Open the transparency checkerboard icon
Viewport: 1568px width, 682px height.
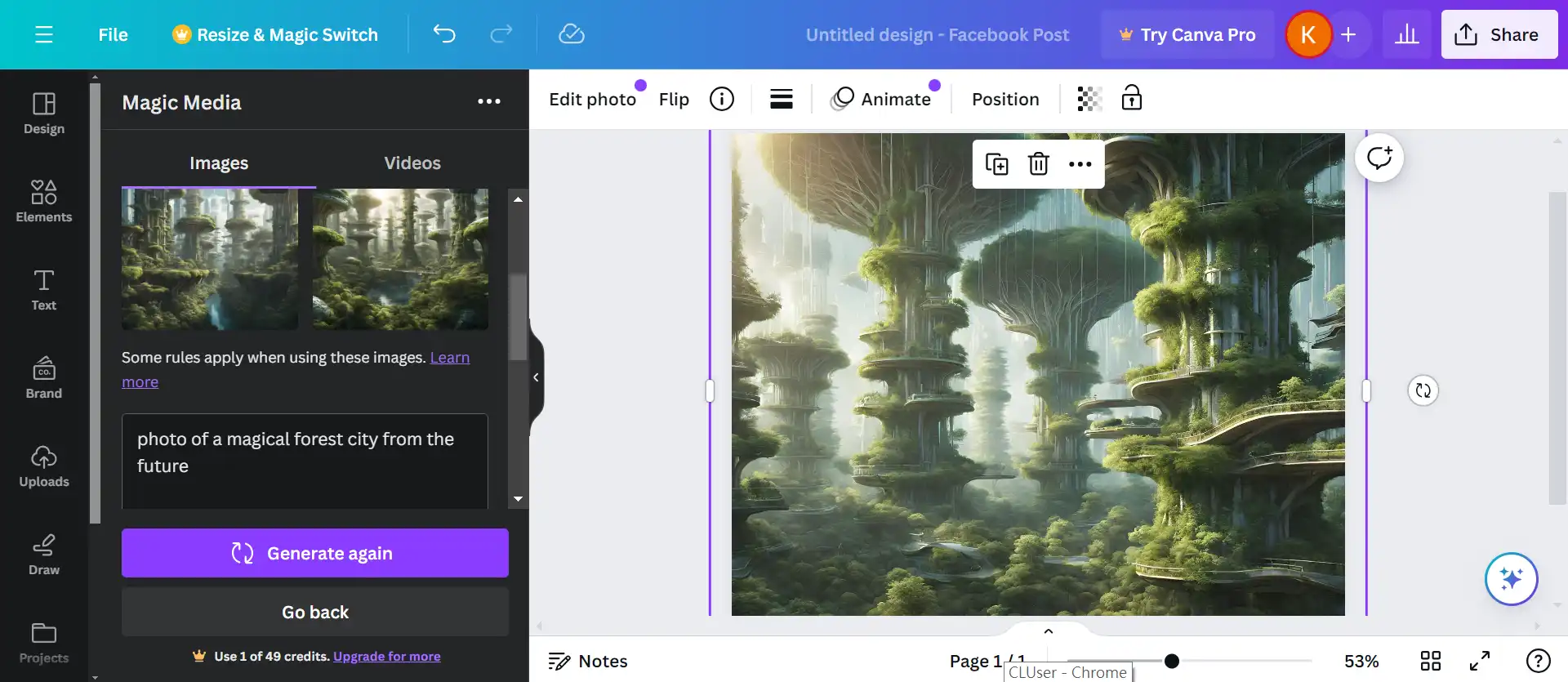click(x=1089, y=99)
